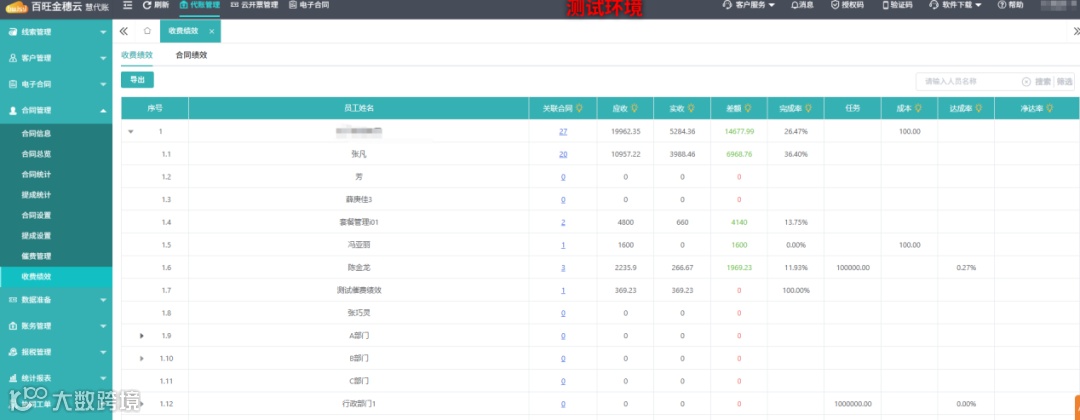Click the 搜索 search button
Screen dimensions: 1080x420
point(1043,81)
